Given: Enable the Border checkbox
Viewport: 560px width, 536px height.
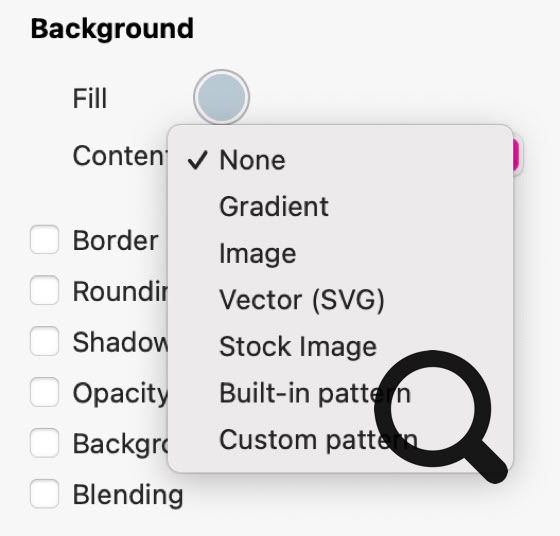Looking at the screenshot, I should click(x=45, y=240).
